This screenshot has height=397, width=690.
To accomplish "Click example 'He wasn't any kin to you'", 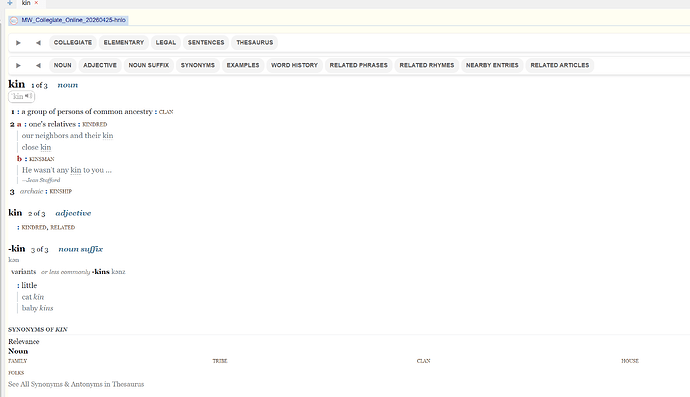I will coord(67,170).
